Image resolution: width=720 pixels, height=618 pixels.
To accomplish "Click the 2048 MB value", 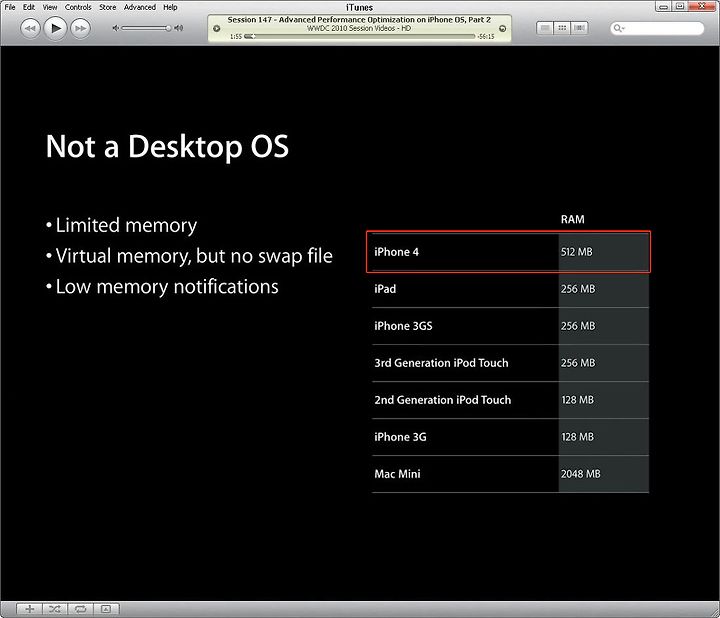I will coord(580,474).
